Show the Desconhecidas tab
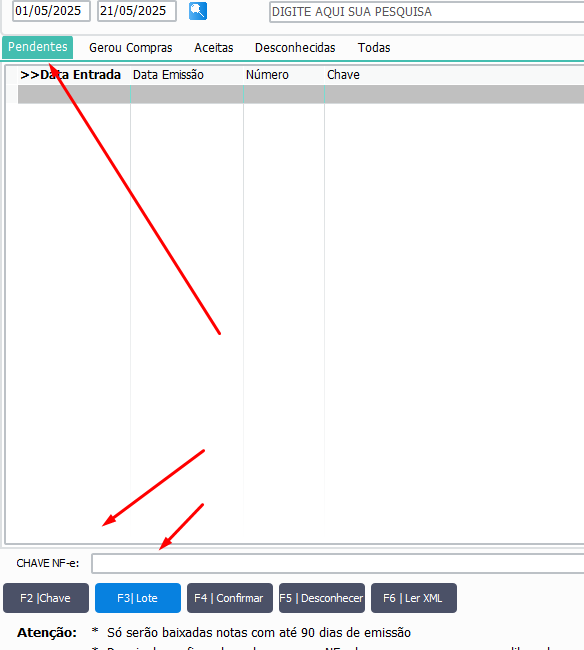 (x=295, y=48)
